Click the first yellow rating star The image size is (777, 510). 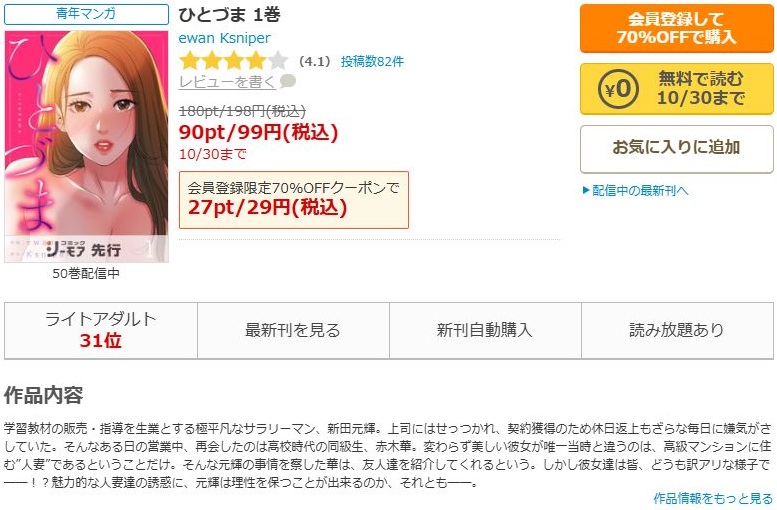189,61
